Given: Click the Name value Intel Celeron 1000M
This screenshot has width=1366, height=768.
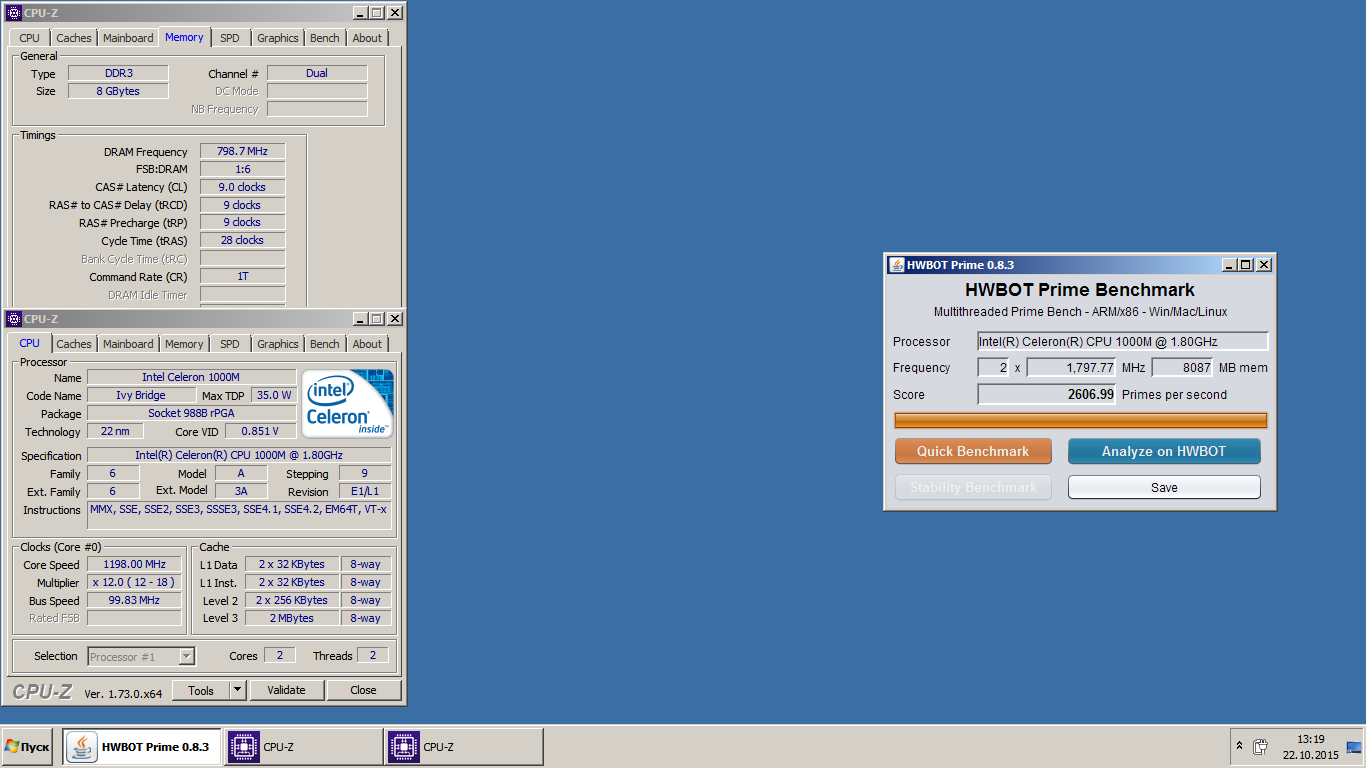Looking at the screenshot, I should pyautogui.click(x=191, y=377).
